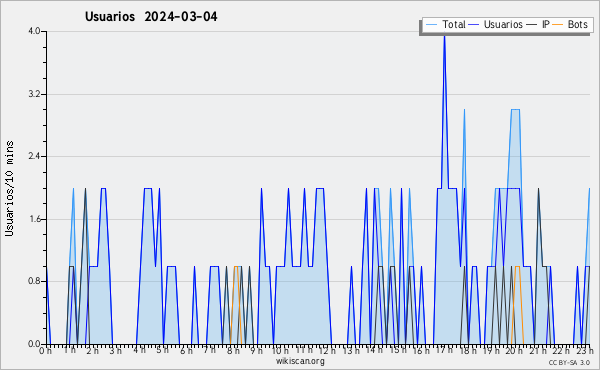Click the 4.0 peak at 17 h

[444, 37]
